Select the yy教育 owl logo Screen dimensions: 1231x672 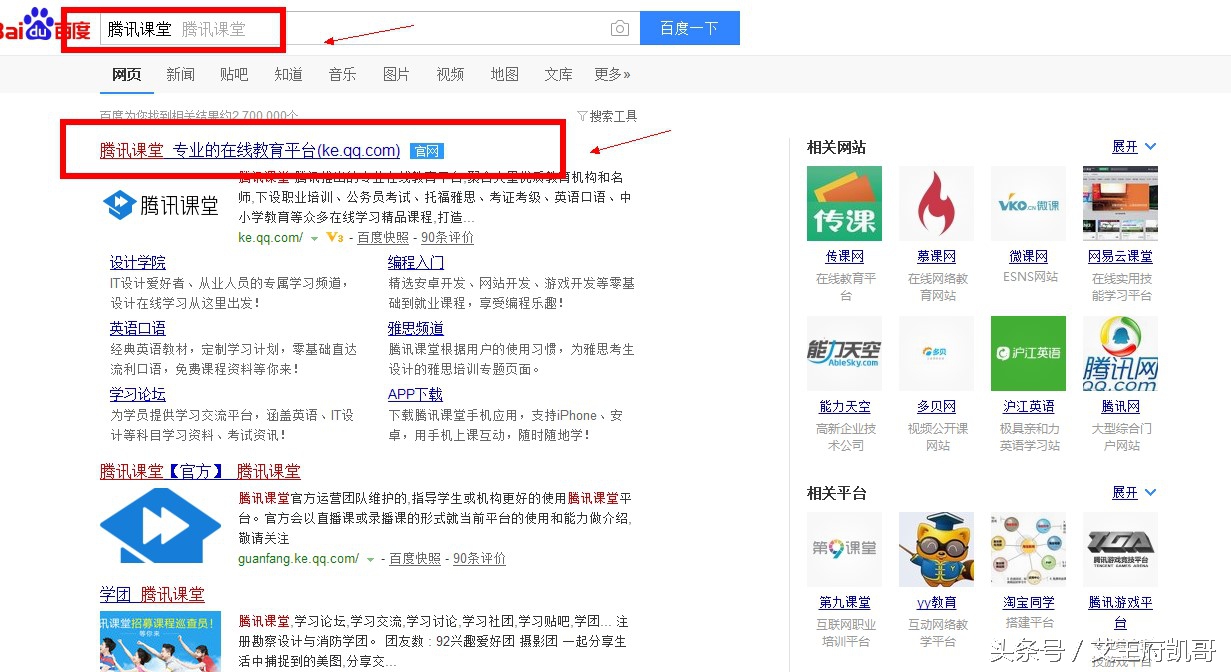tap(936, 548)
